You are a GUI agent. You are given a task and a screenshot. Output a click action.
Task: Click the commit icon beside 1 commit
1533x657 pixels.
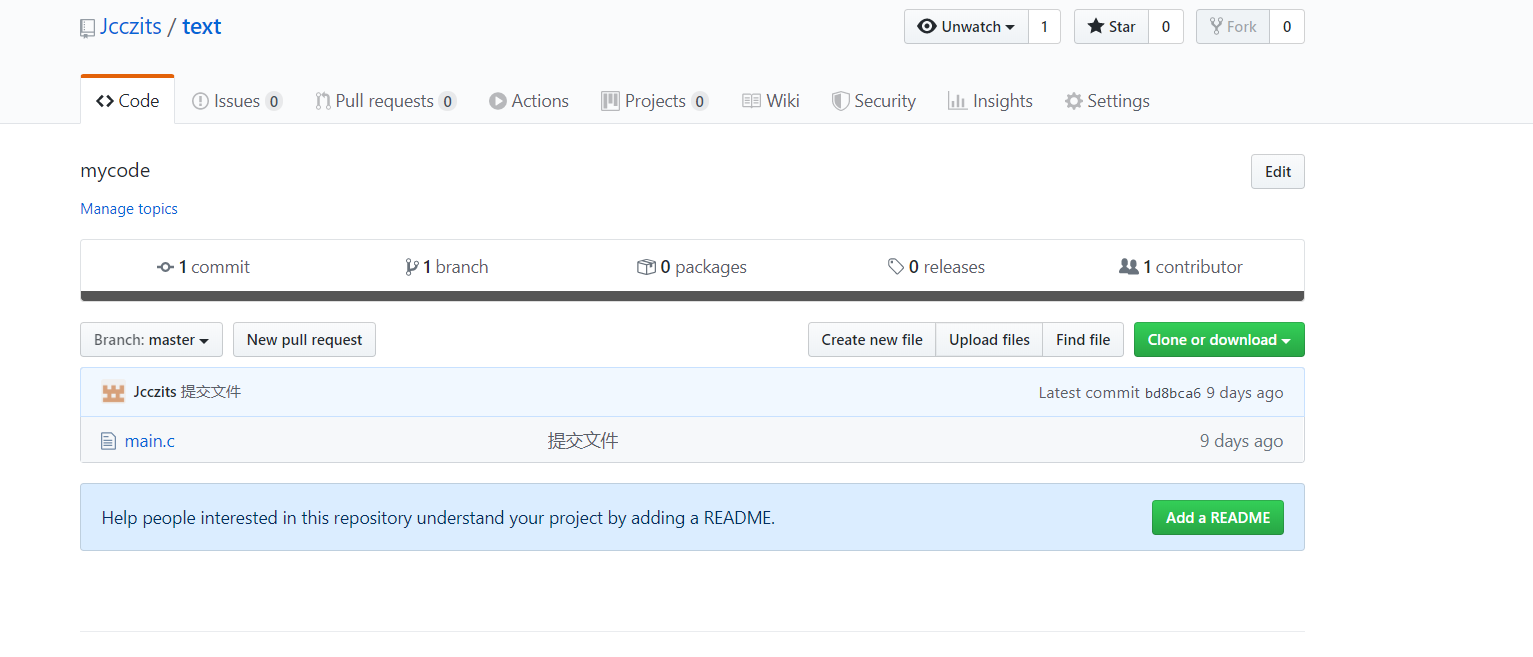(166, 267)
